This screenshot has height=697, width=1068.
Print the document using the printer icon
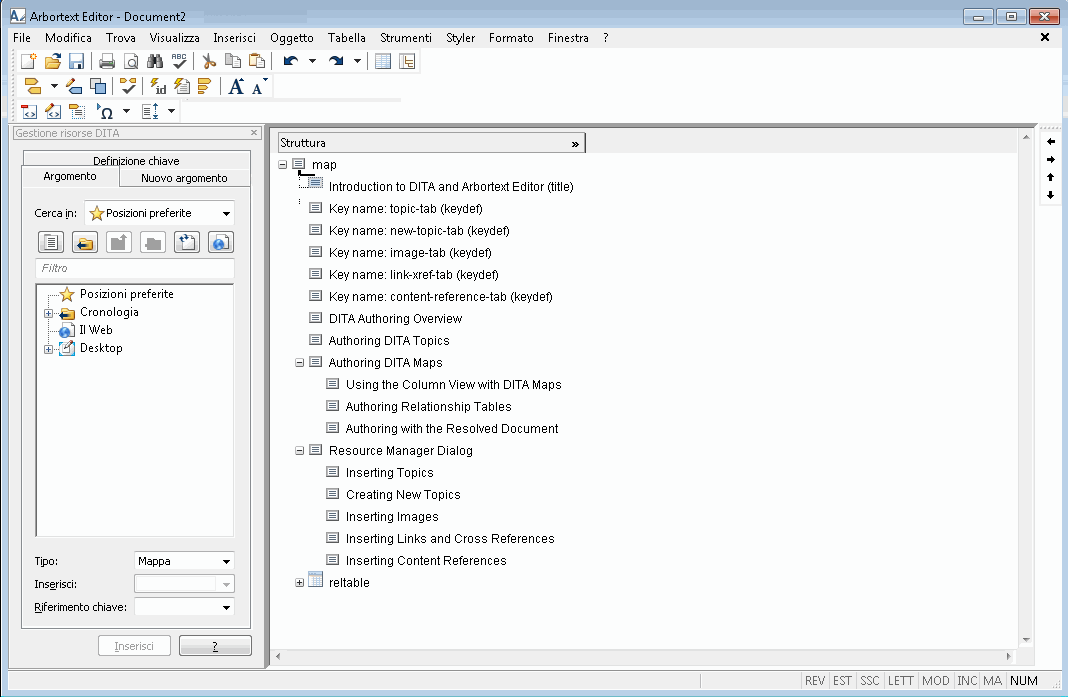tap(107, 61)
